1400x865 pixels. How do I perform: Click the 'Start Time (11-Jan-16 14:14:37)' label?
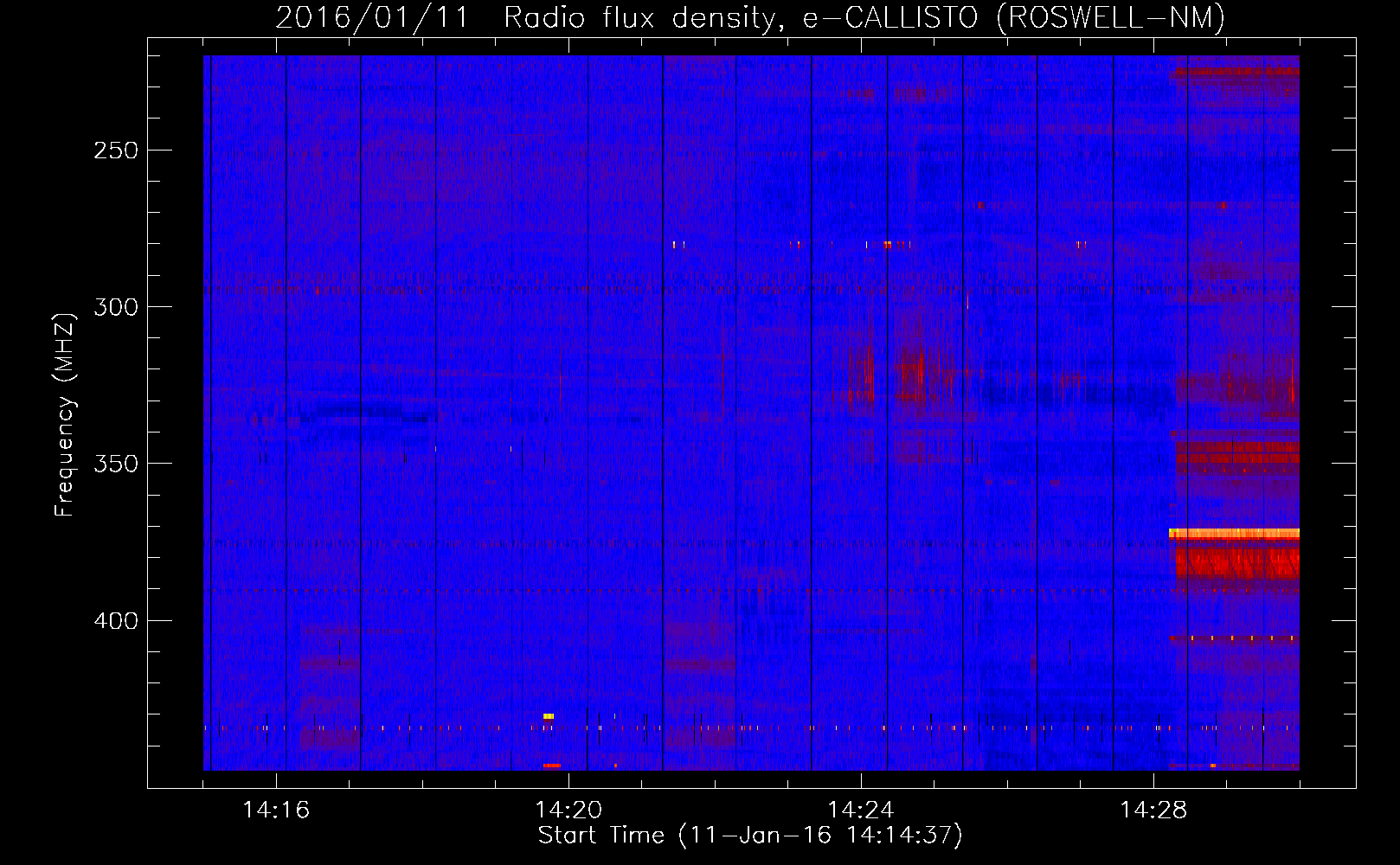coord(750,836)
